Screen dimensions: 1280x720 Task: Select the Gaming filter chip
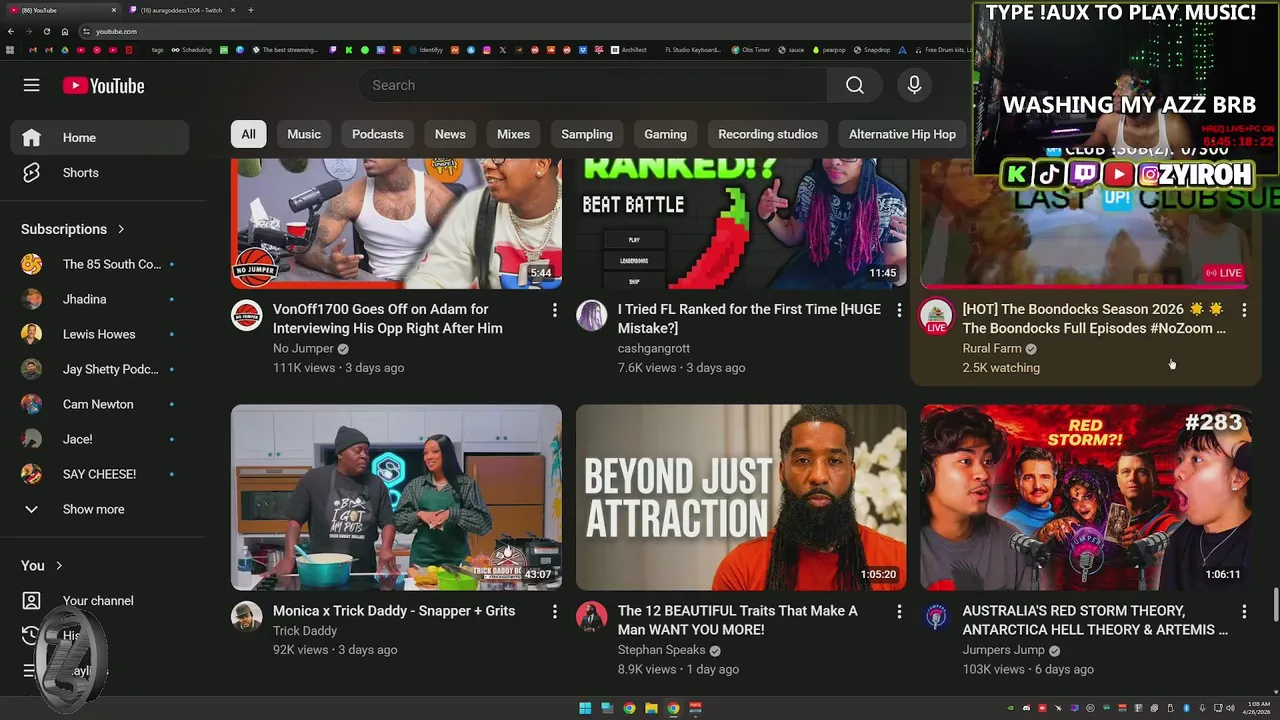coord(665,134)
